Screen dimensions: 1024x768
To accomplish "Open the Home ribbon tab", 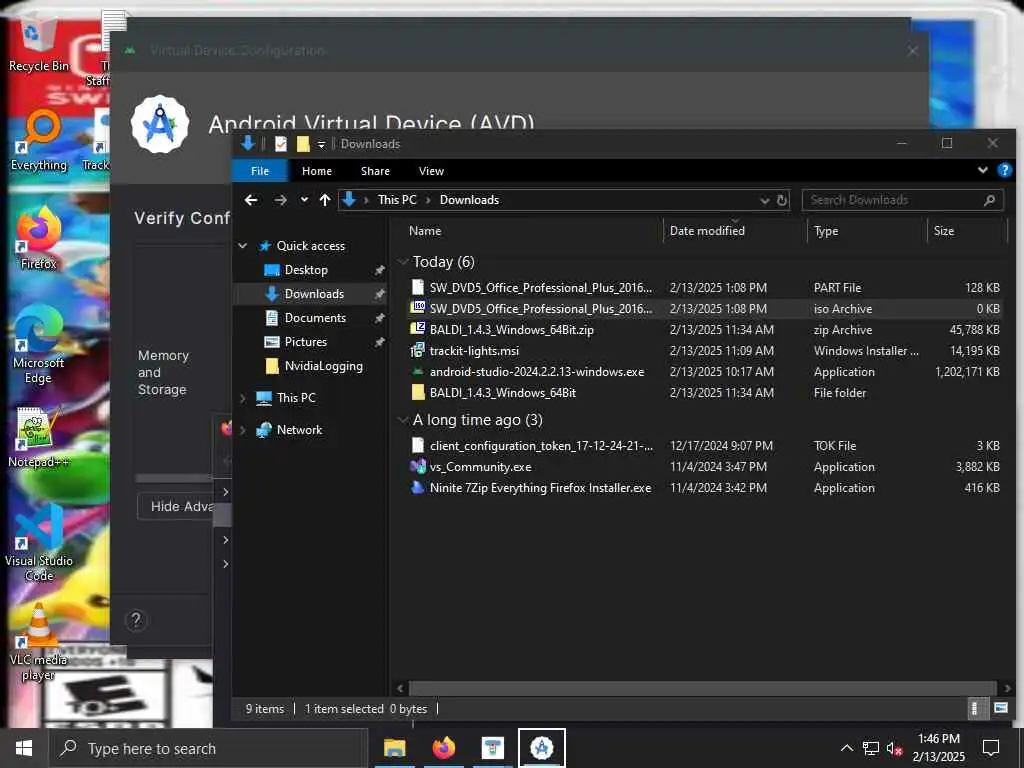I will coord(317,171).
